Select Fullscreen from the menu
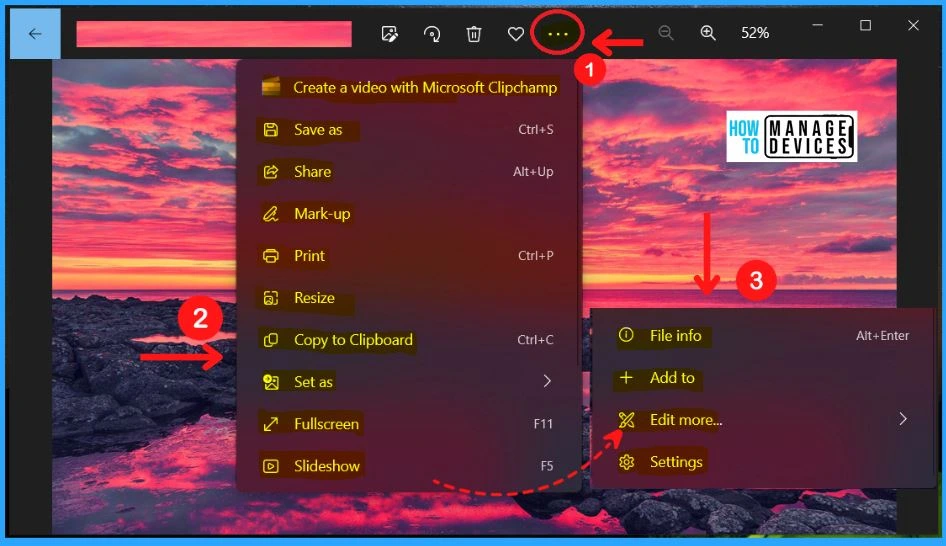Screen dimensions: 946x546 pyautogui.click(x=409, y=424)
